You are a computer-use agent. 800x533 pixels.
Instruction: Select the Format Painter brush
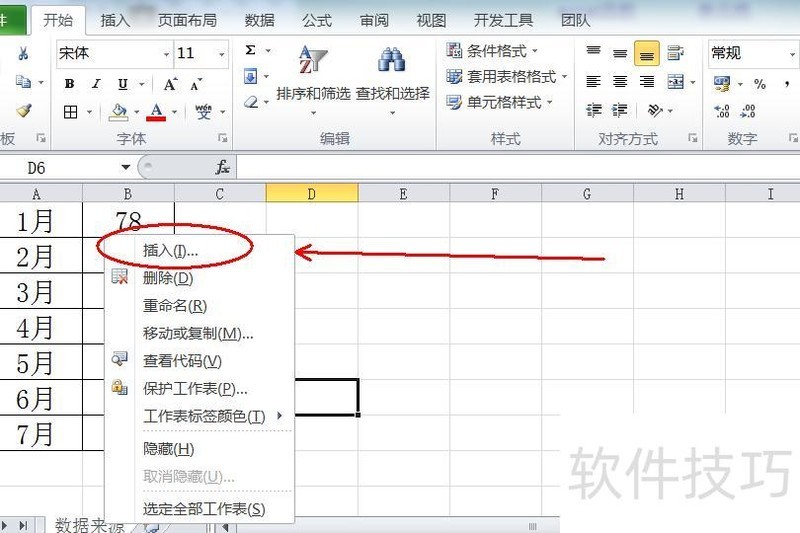click(x=23, y=110)
